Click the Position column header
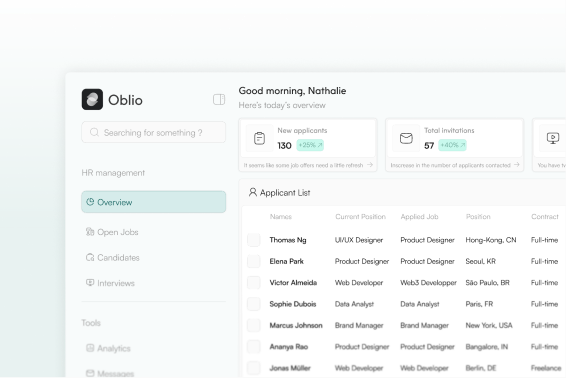This screenshot has width=566, height=378. point(478,217)
